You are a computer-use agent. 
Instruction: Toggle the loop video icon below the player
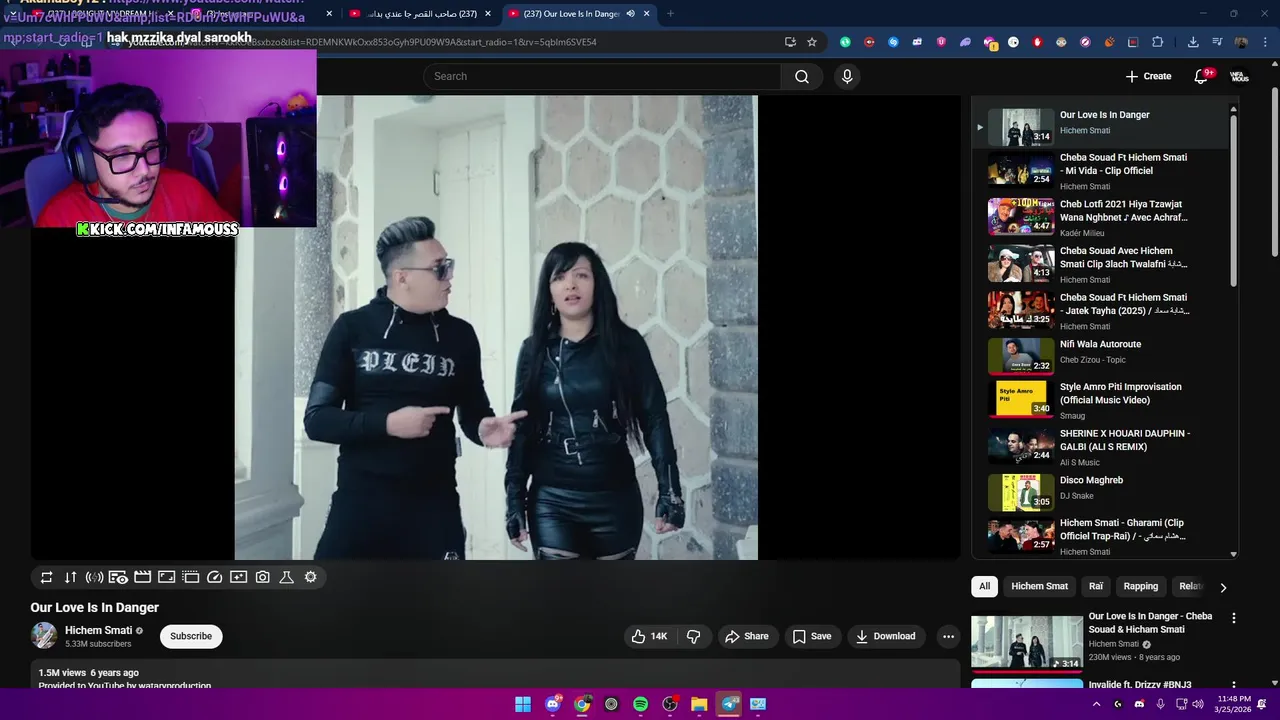(x=47, y=577)
